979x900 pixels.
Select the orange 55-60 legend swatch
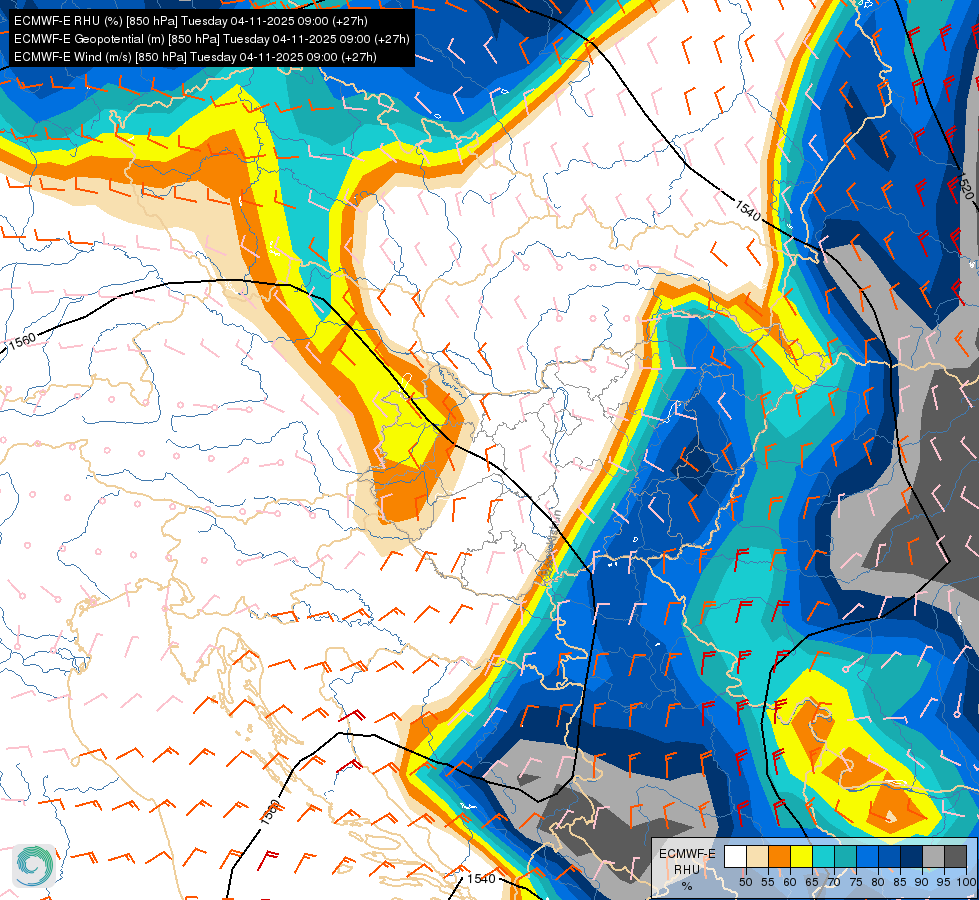(x=780, y=856)
